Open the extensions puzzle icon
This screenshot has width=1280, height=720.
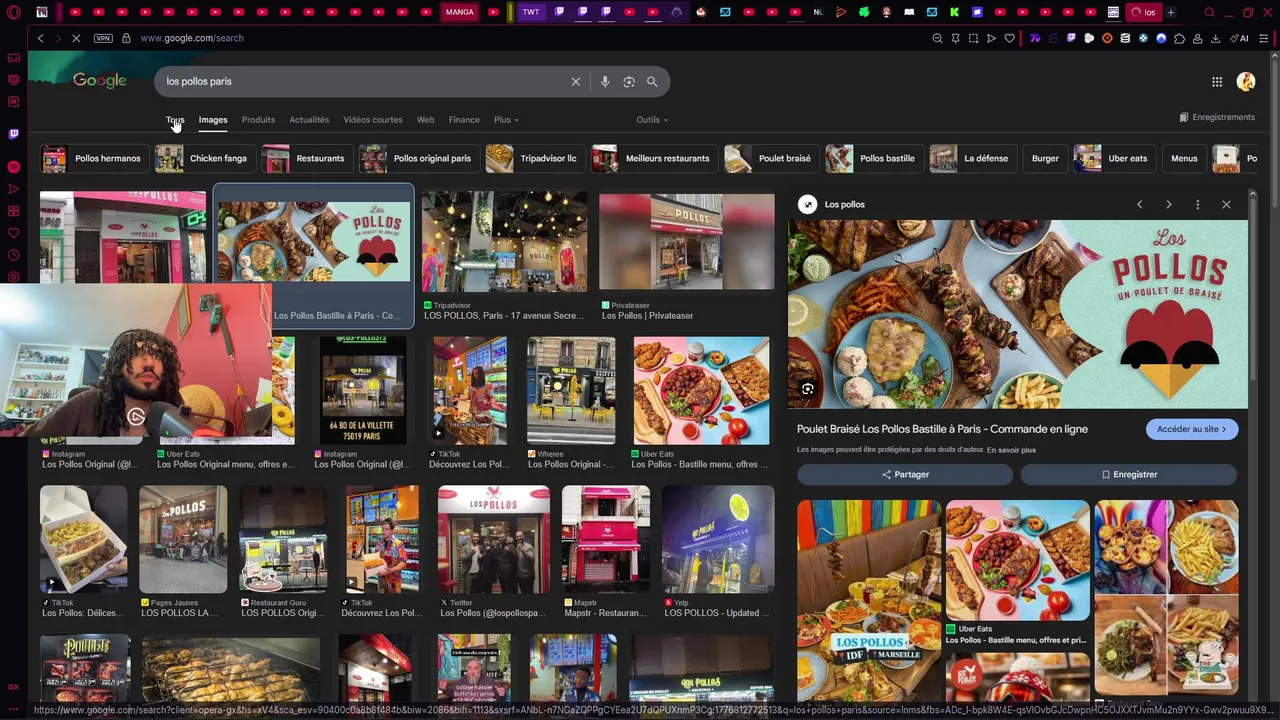click(x=1179, y=39)
